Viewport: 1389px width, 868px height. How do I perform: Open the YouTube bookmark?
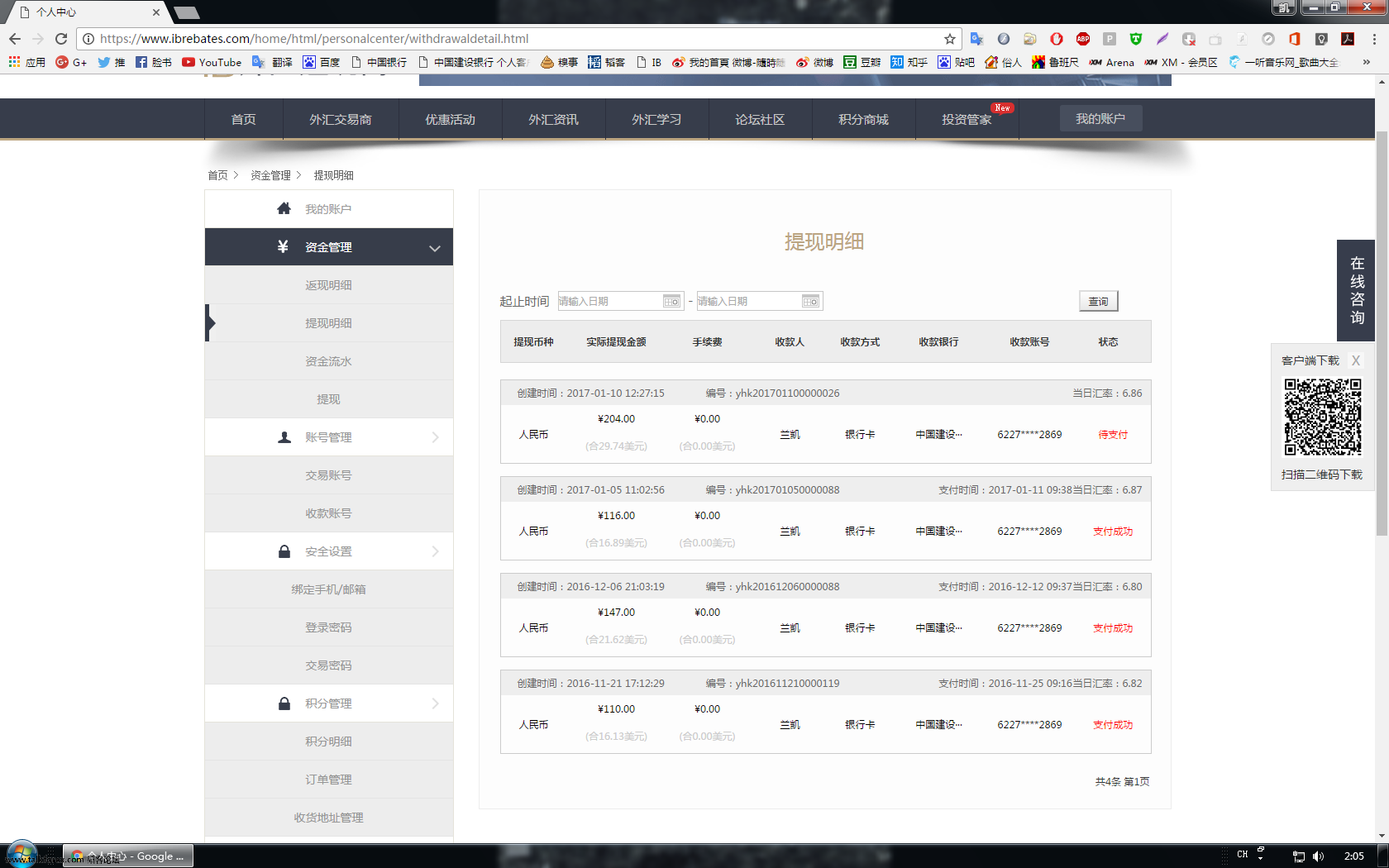[x=212, y=62]
